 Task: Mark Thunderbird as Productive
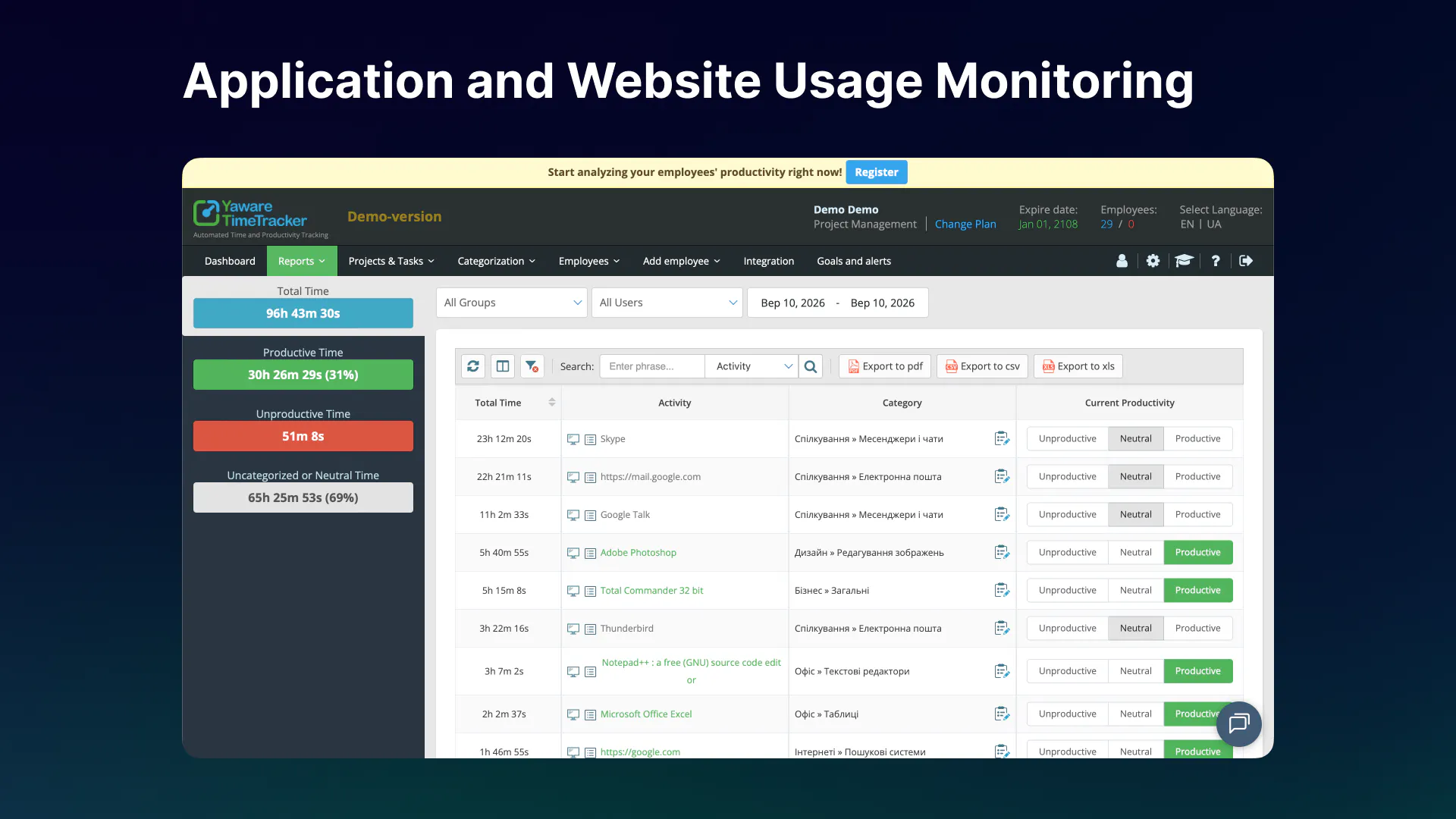(1197, 628)
